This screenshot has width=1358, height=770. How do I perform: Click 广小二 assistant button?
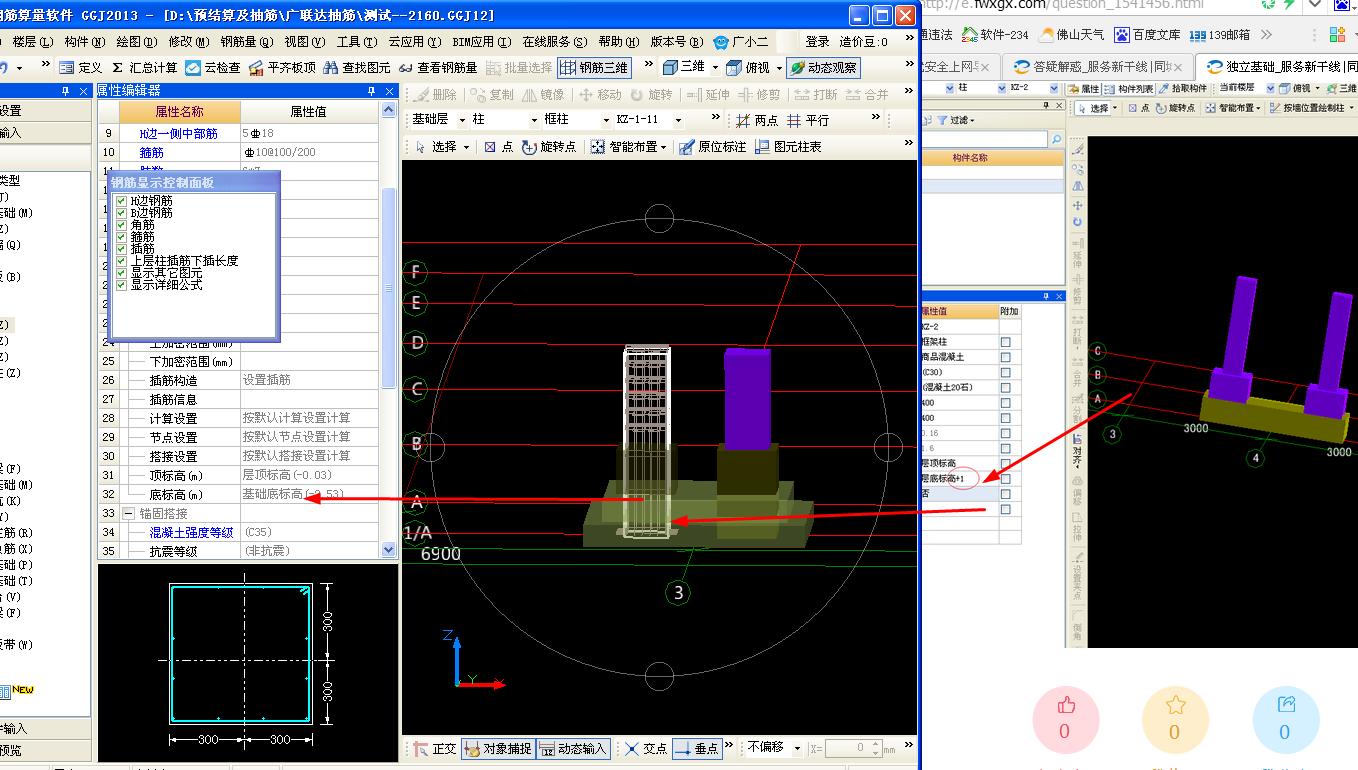741,42
